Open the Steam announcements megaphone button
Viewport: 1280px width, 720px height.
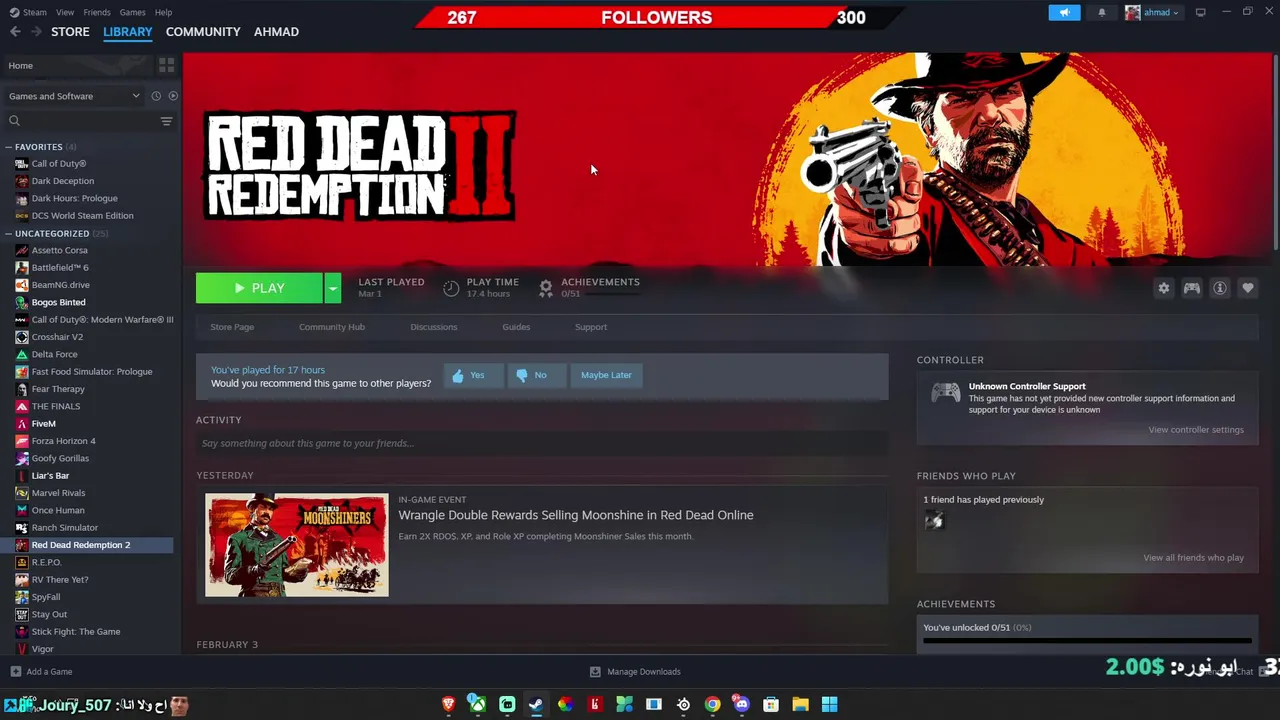click(x=1064, y=12)
